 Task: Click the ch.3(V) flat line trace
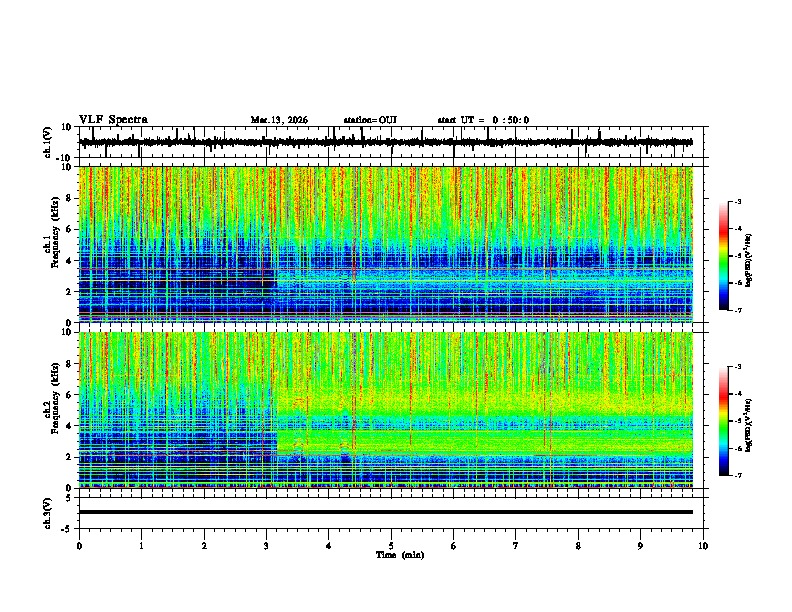pyautogui.click(x=386, y=512)
